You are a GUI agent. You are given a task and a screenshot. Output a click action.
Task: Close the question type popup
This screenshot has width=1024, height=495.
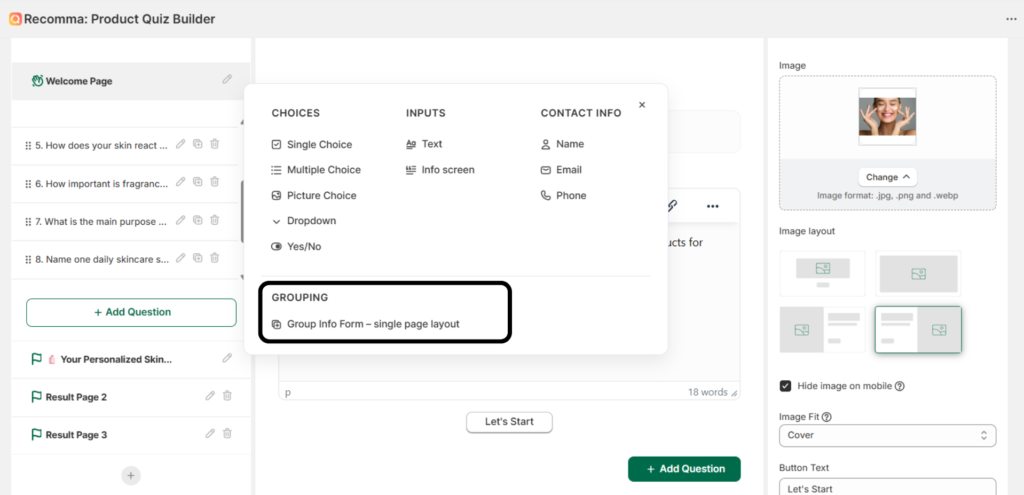coord(642,105)
